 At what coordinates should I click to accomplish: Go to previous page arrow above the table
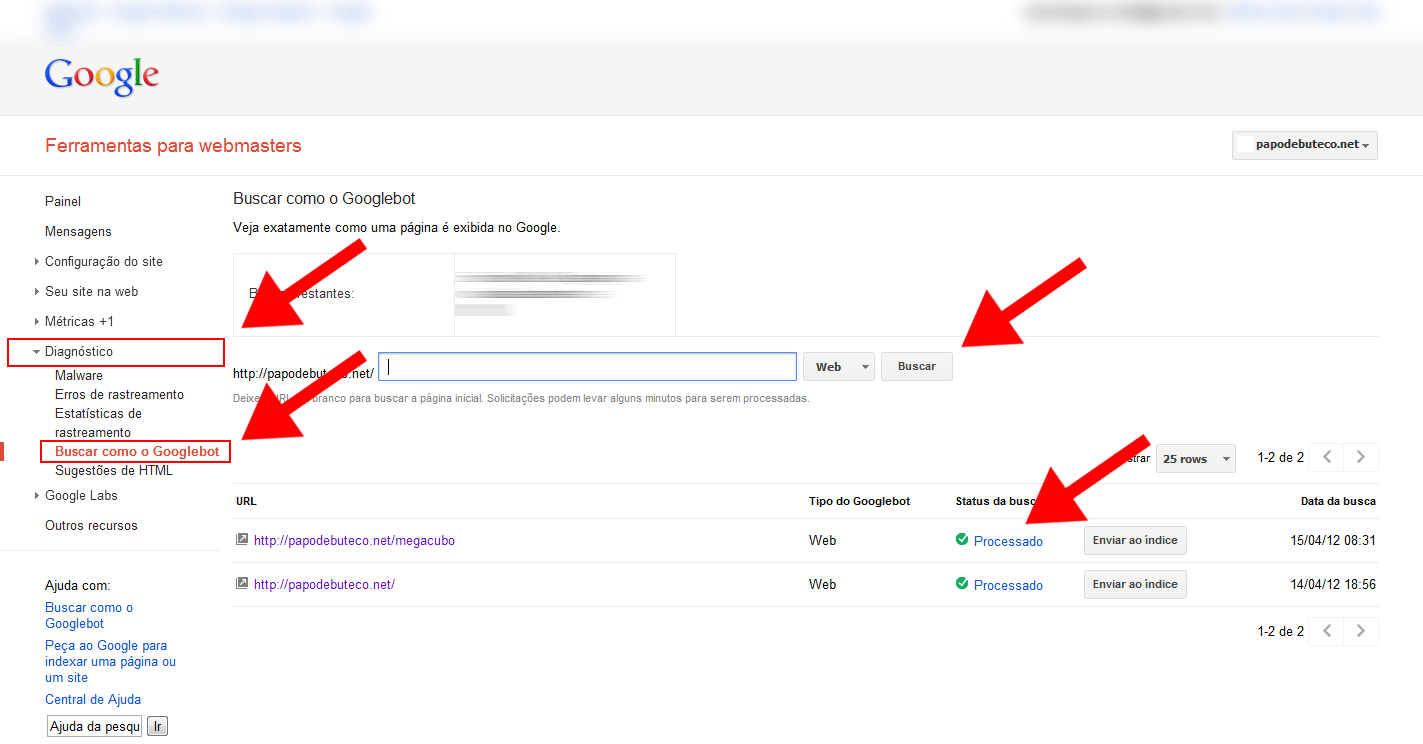(1326, 457)
